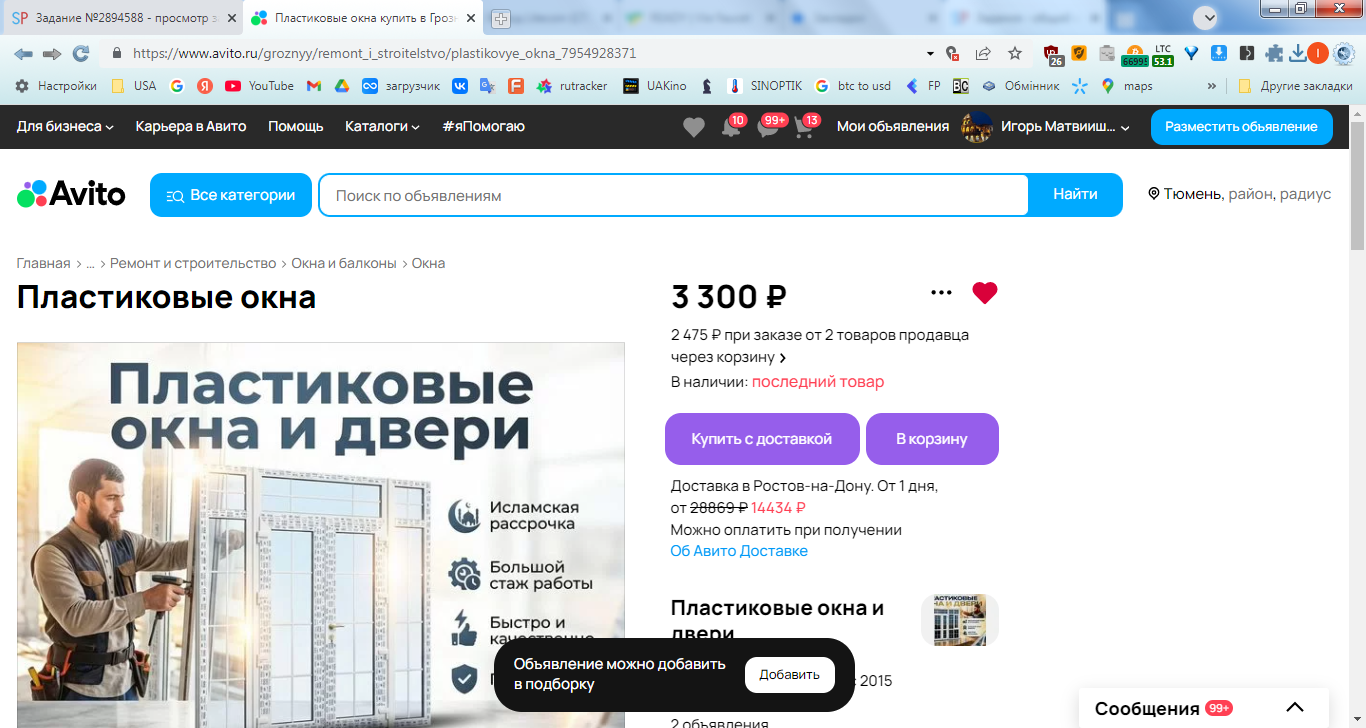
Task: Click the browser forward arrow
Action: 51,53
